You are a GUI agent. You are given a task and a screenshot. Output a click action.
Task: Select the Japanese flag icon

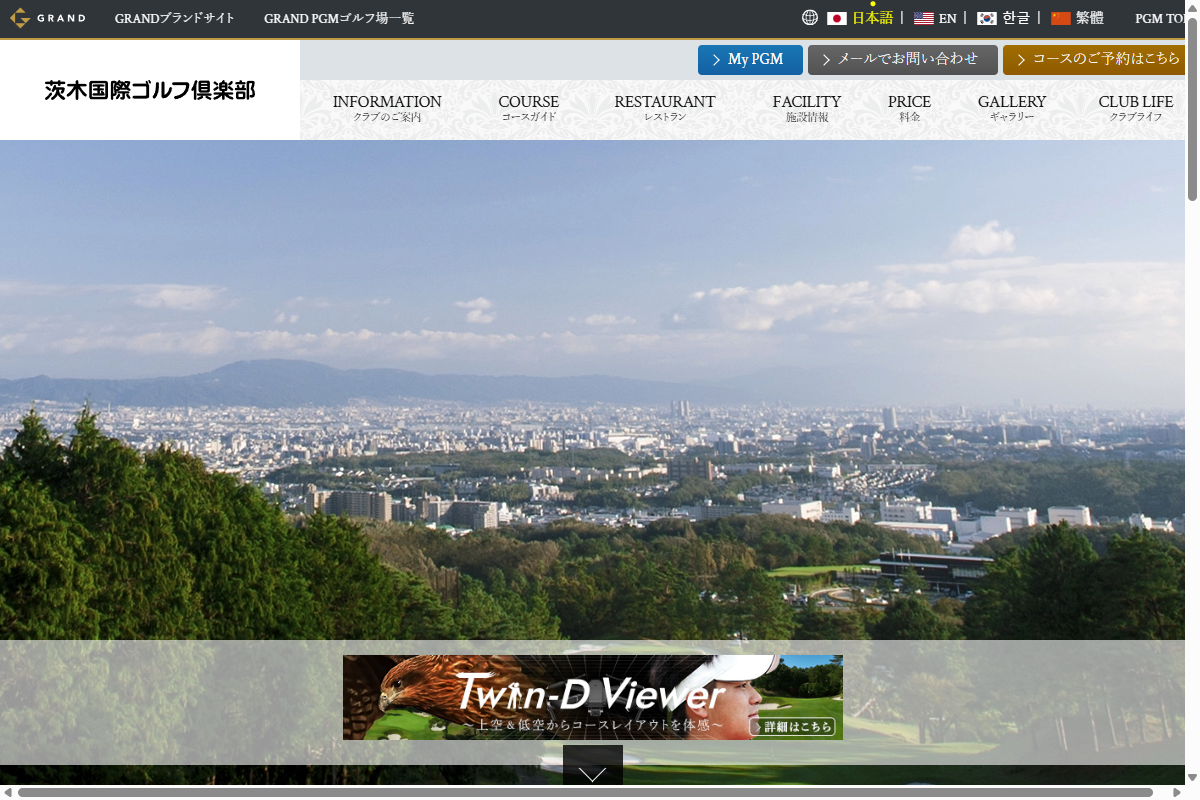(837, 18)
